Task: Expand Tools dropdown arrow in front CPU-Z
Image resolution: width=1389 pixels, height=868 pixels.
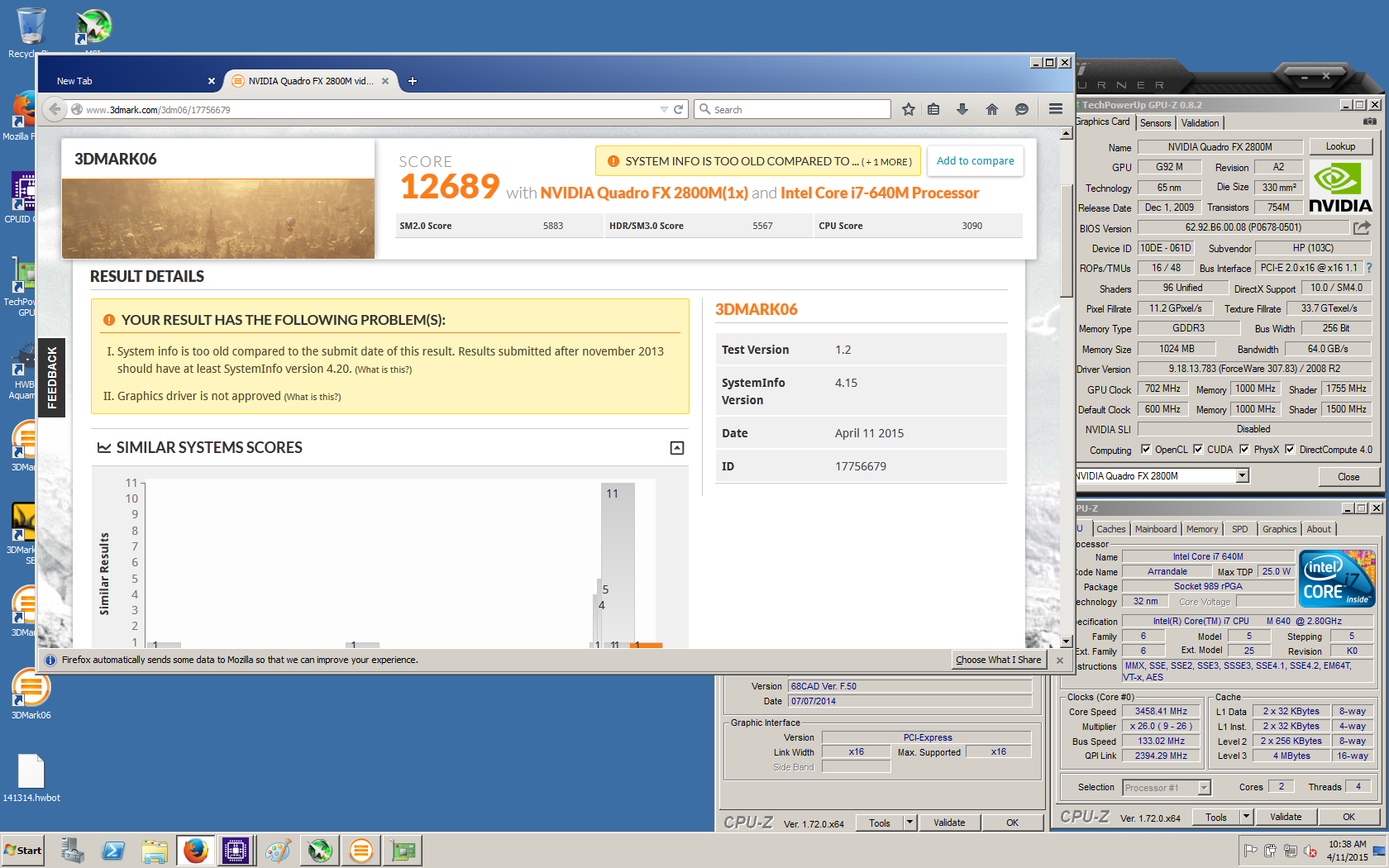Action: [1246, 817]
